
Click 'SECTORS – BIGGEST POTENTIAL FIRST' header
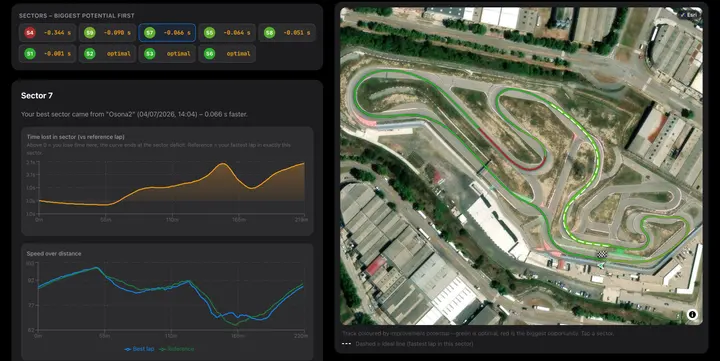click(x=76, y=16)
